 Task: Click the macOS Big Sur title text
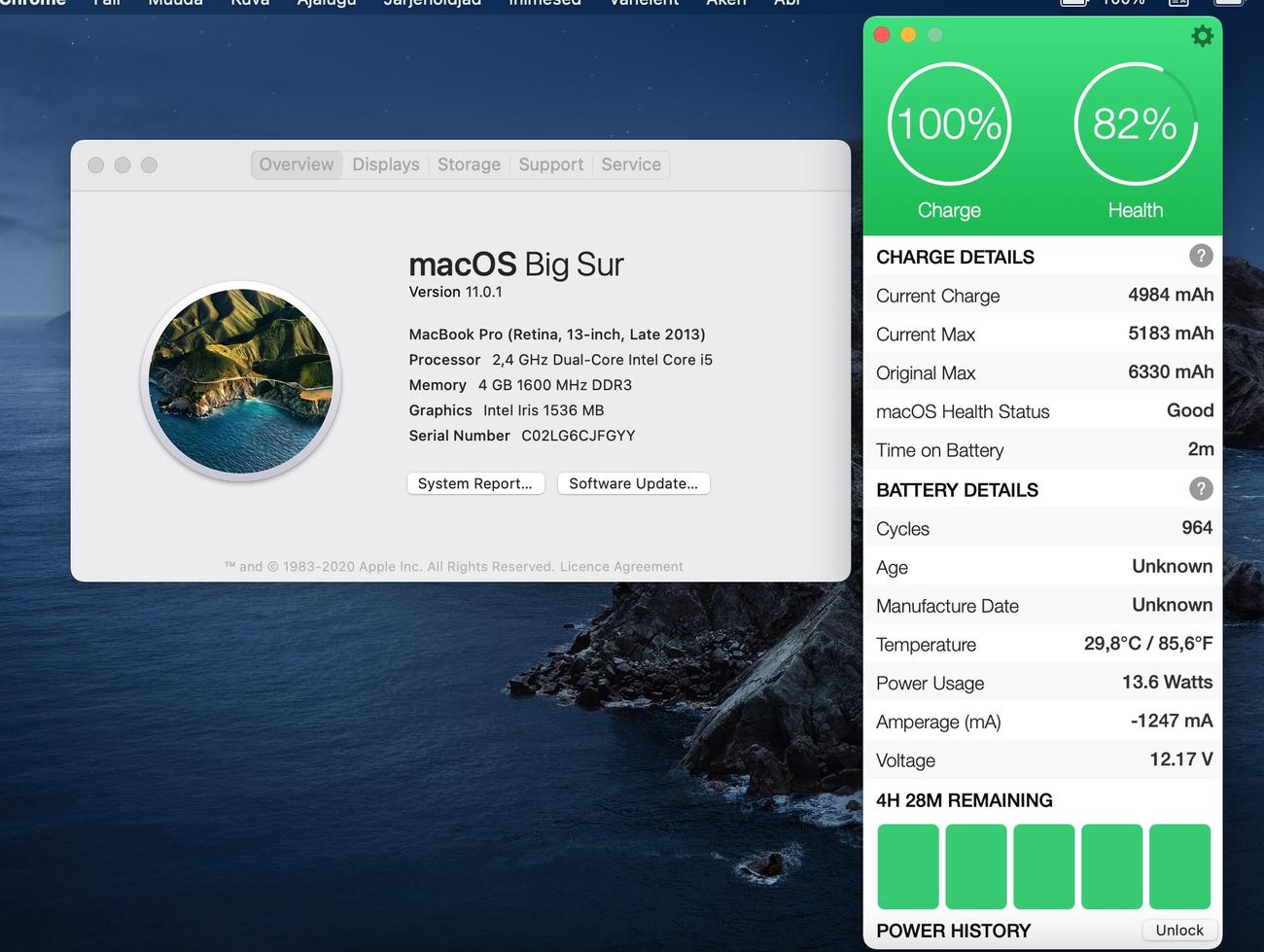(516, 264)
